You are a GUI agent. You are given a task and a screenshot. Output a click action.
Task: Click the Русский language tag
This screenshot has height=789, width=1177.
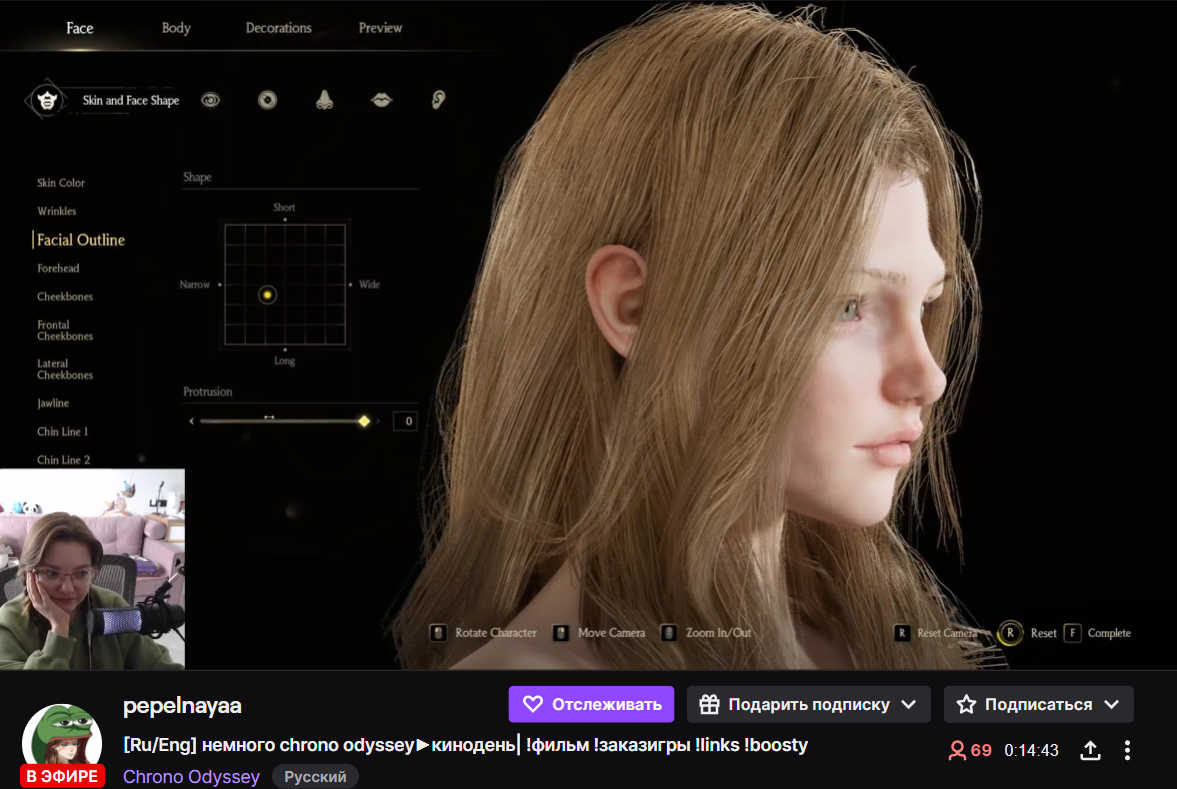pyautogui.click(x=315, y=776)
